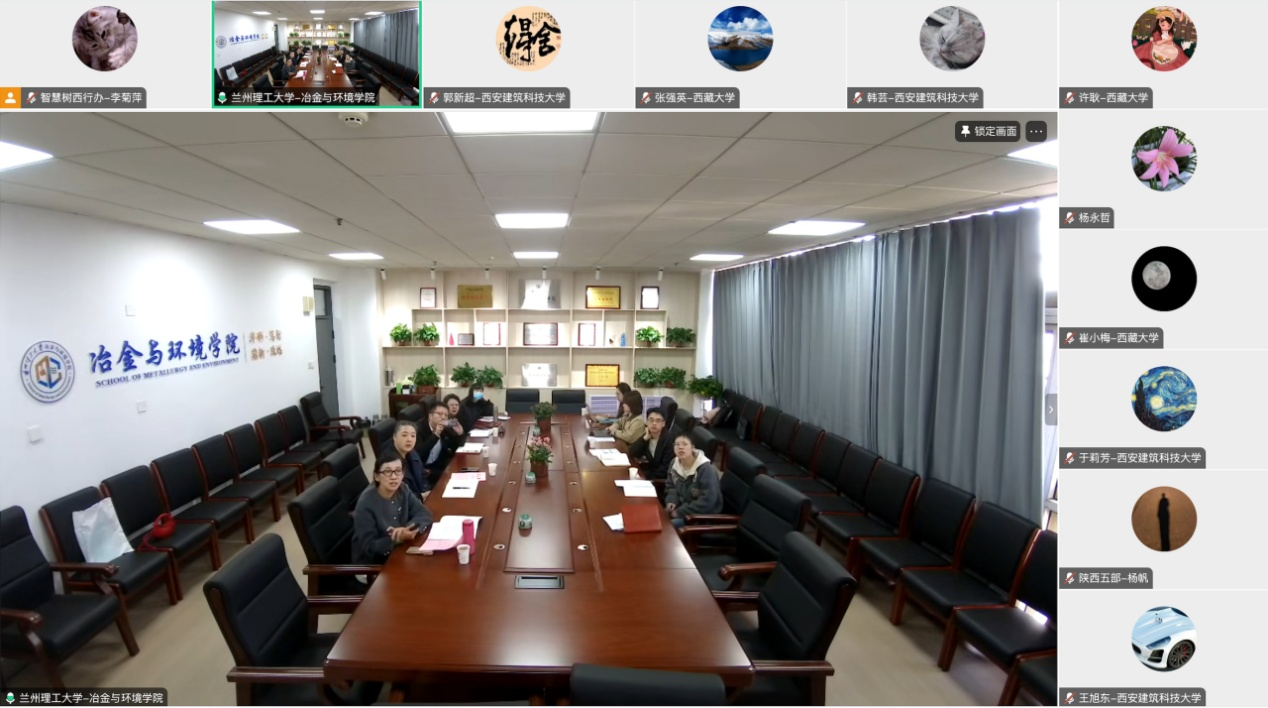This screenshot has height=708, width=1268.
Task: Click muted mic icon next to 郭新超
Action: tap(434, 98)
